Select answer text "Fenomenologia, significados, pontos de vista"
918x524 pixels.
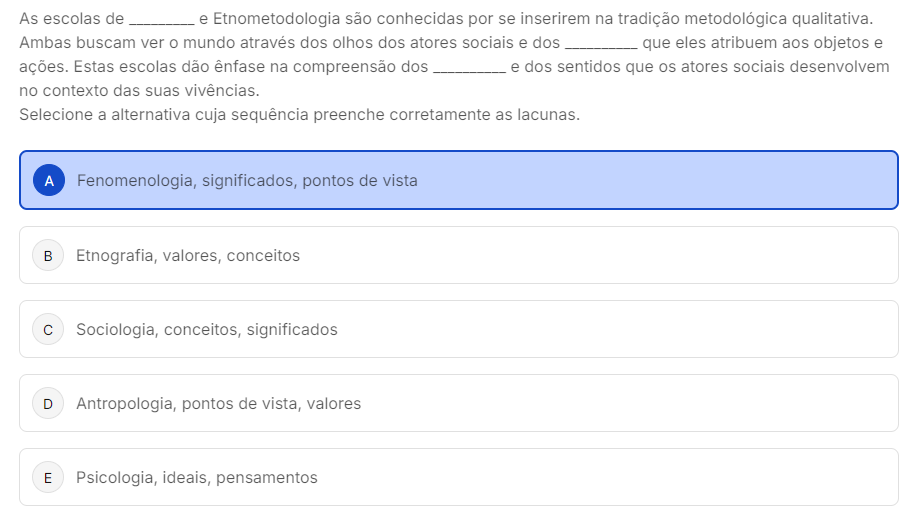pos(247,181)
